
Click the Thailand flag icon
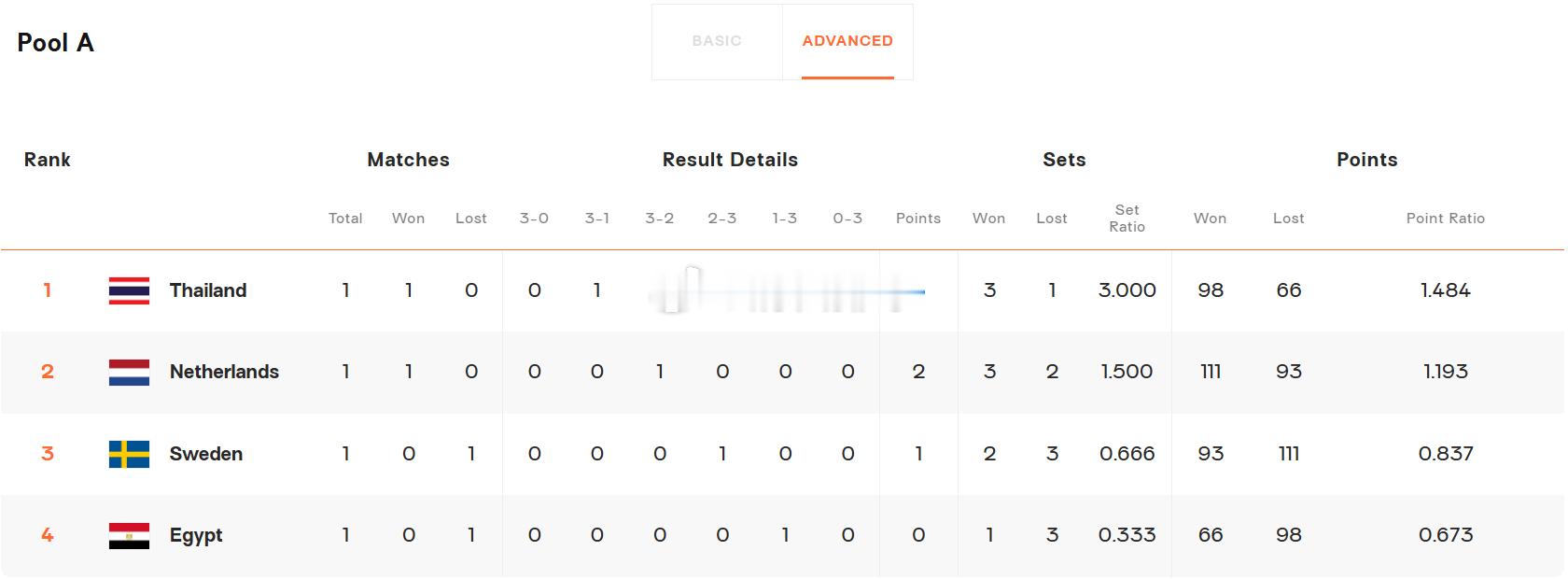coord(129,290)
